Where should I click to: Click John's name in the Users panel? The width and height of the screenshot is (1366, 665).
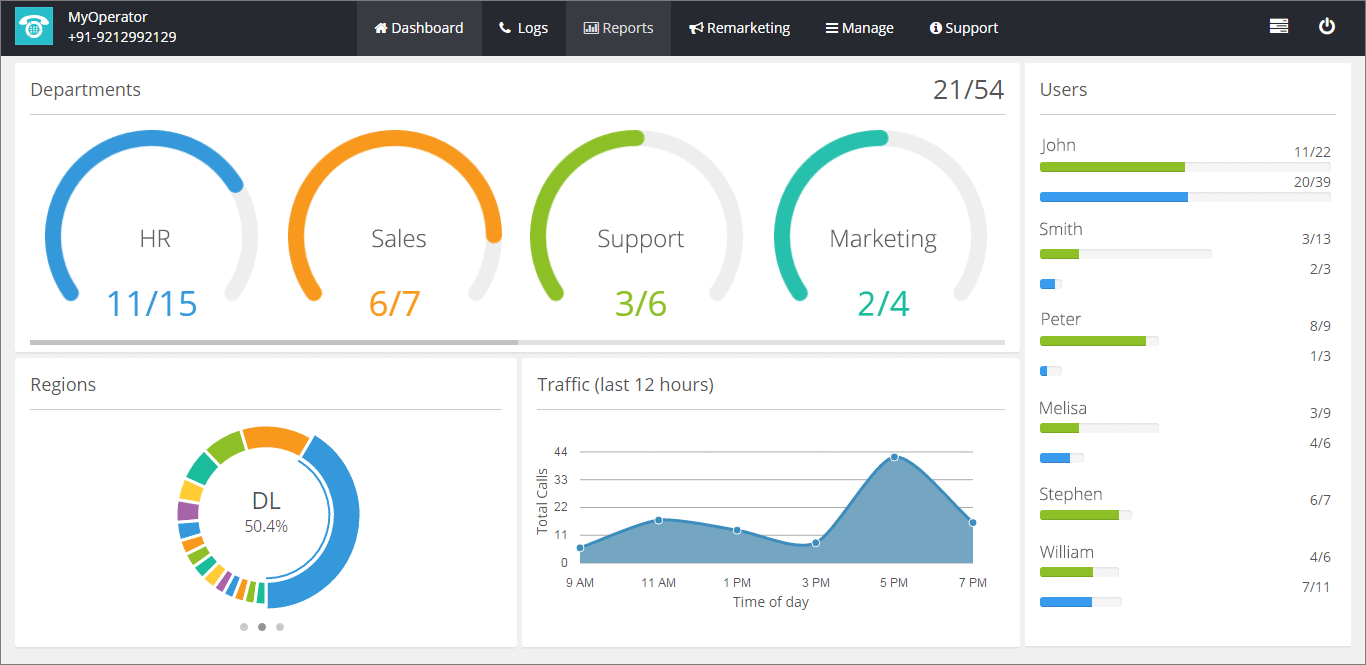tap(1058, 144)
